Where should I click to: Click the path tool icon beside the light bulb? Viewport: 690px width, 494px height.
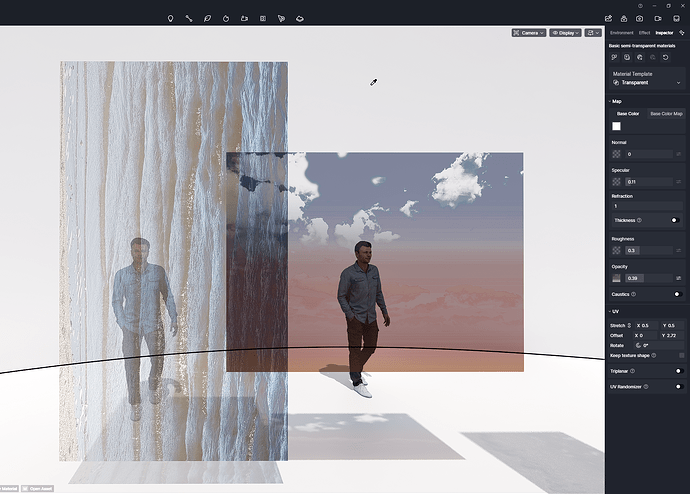tap(188, 18)
